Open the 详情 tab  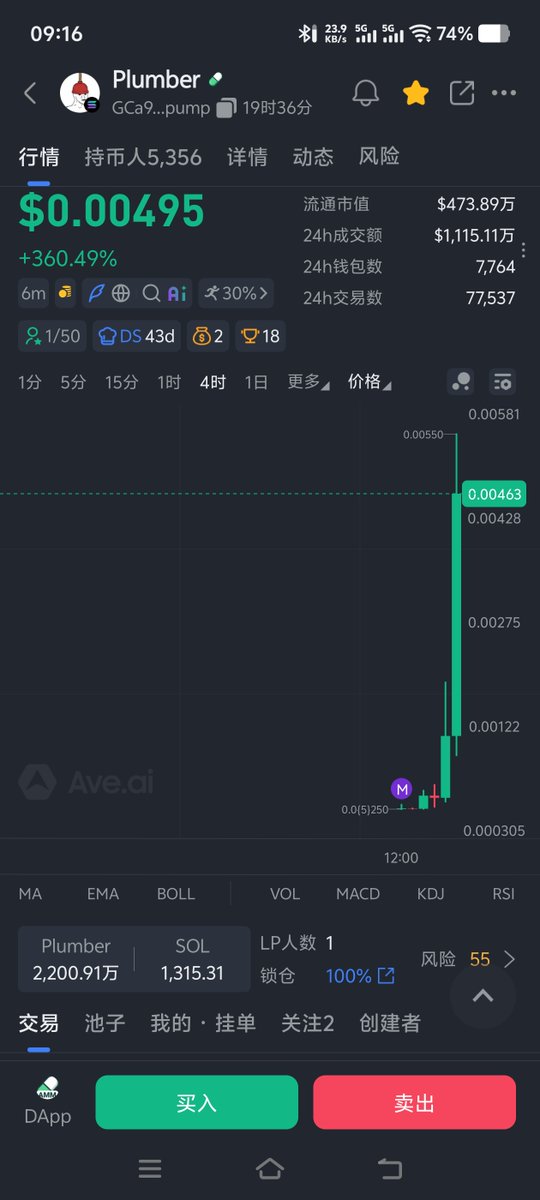coord(247,157)
